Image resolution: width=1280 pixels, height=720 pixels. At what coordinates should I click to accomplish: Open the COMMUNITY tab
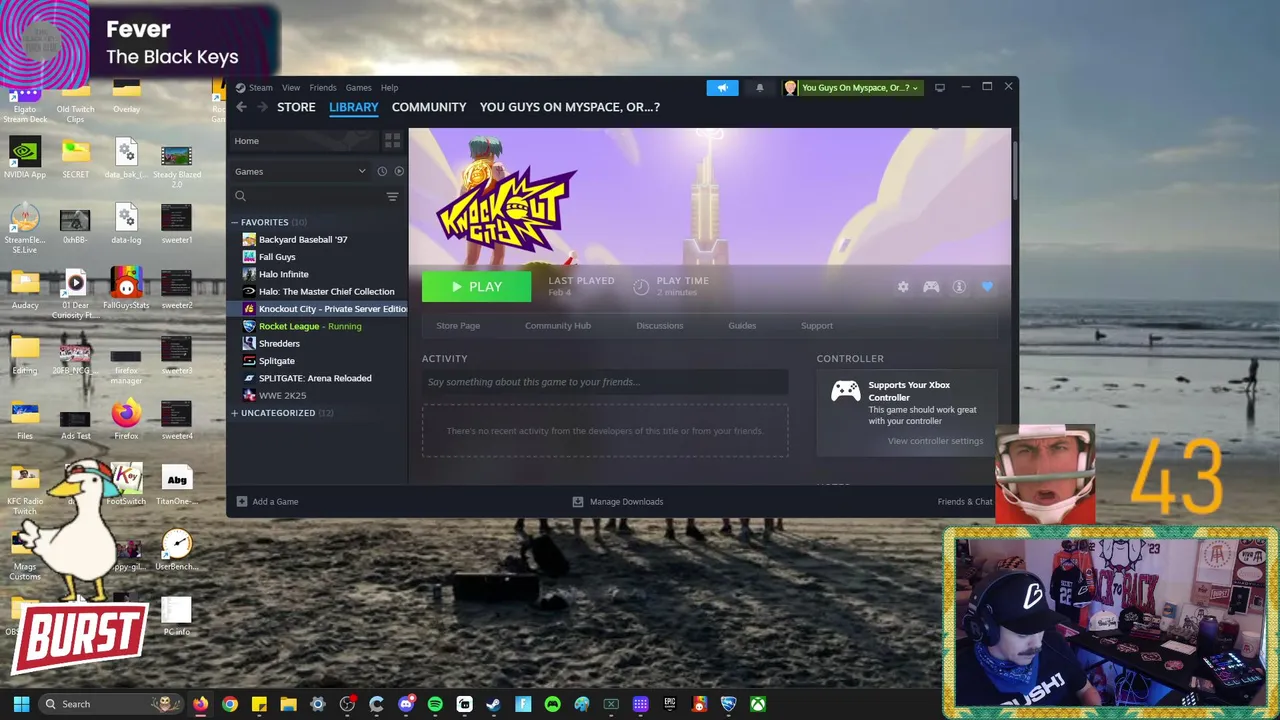pyautogui.click(x=429, y=107)
